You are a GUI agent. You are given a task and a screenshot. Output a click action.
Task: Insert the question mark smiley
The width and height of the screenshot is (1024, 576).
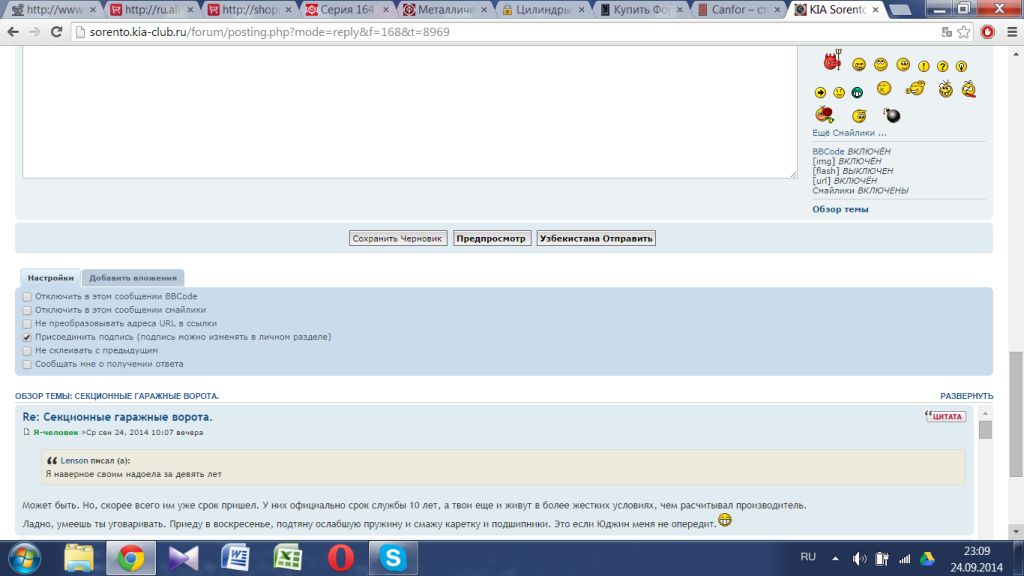(942, 66)
